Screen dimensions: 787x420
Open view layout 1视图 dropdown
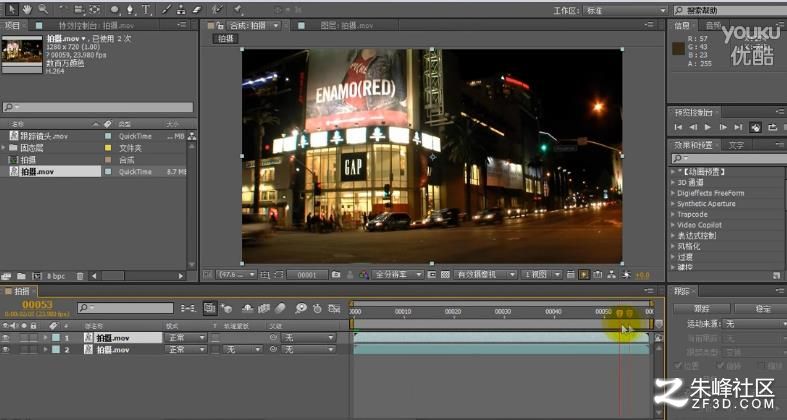pos(542,275)
